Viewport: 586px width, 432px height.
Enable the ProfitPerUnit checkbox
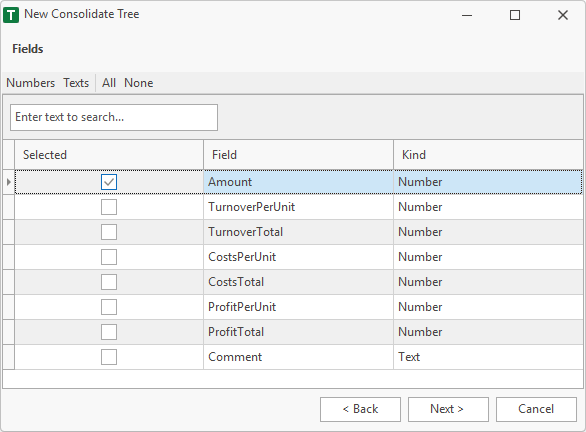109,307
